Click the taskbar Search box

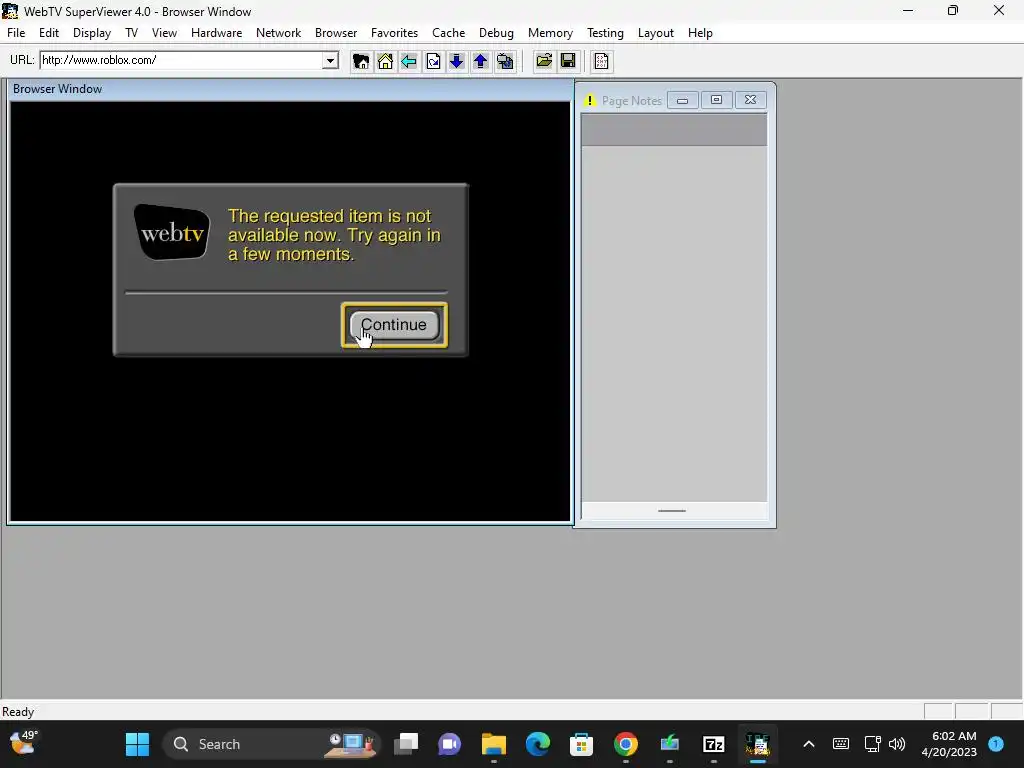[271, 744]
